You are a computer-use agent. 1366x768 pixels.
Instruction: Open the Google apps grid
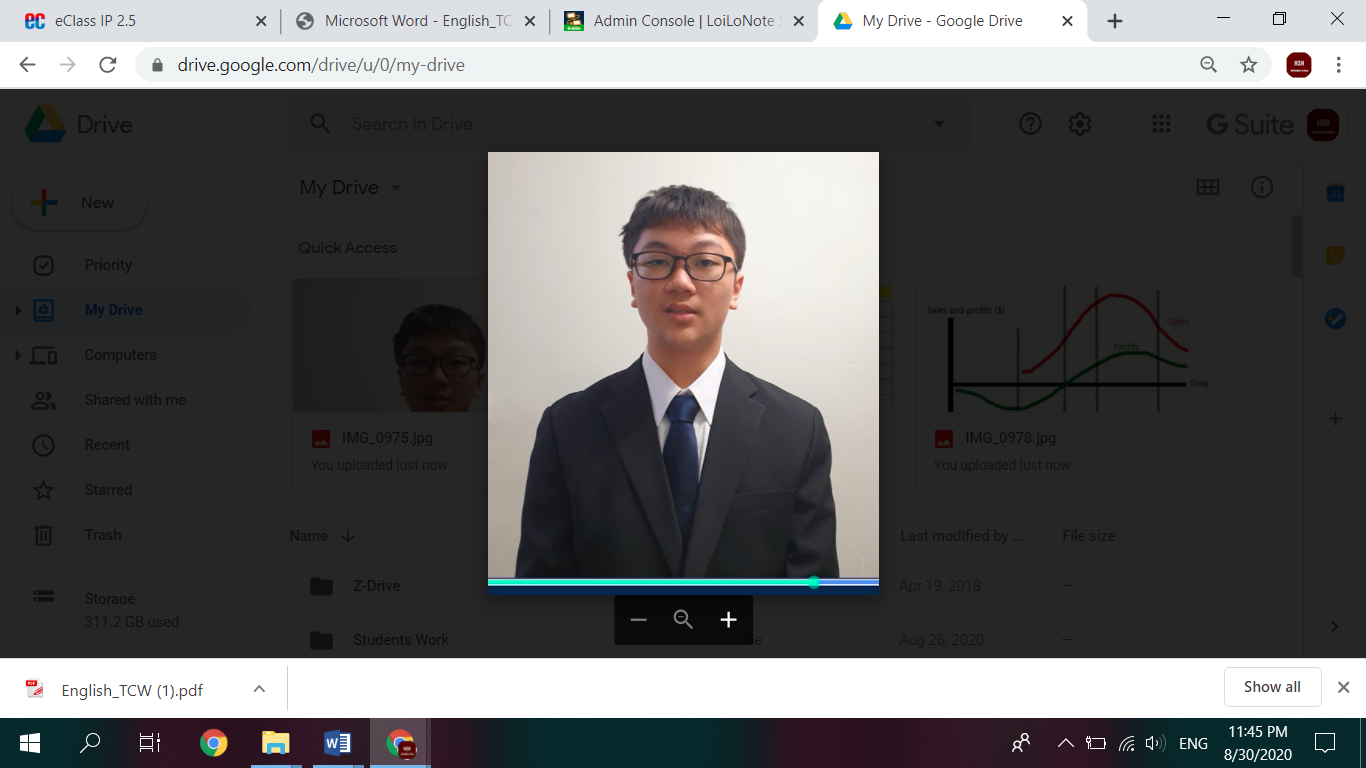coord(1161,124)
